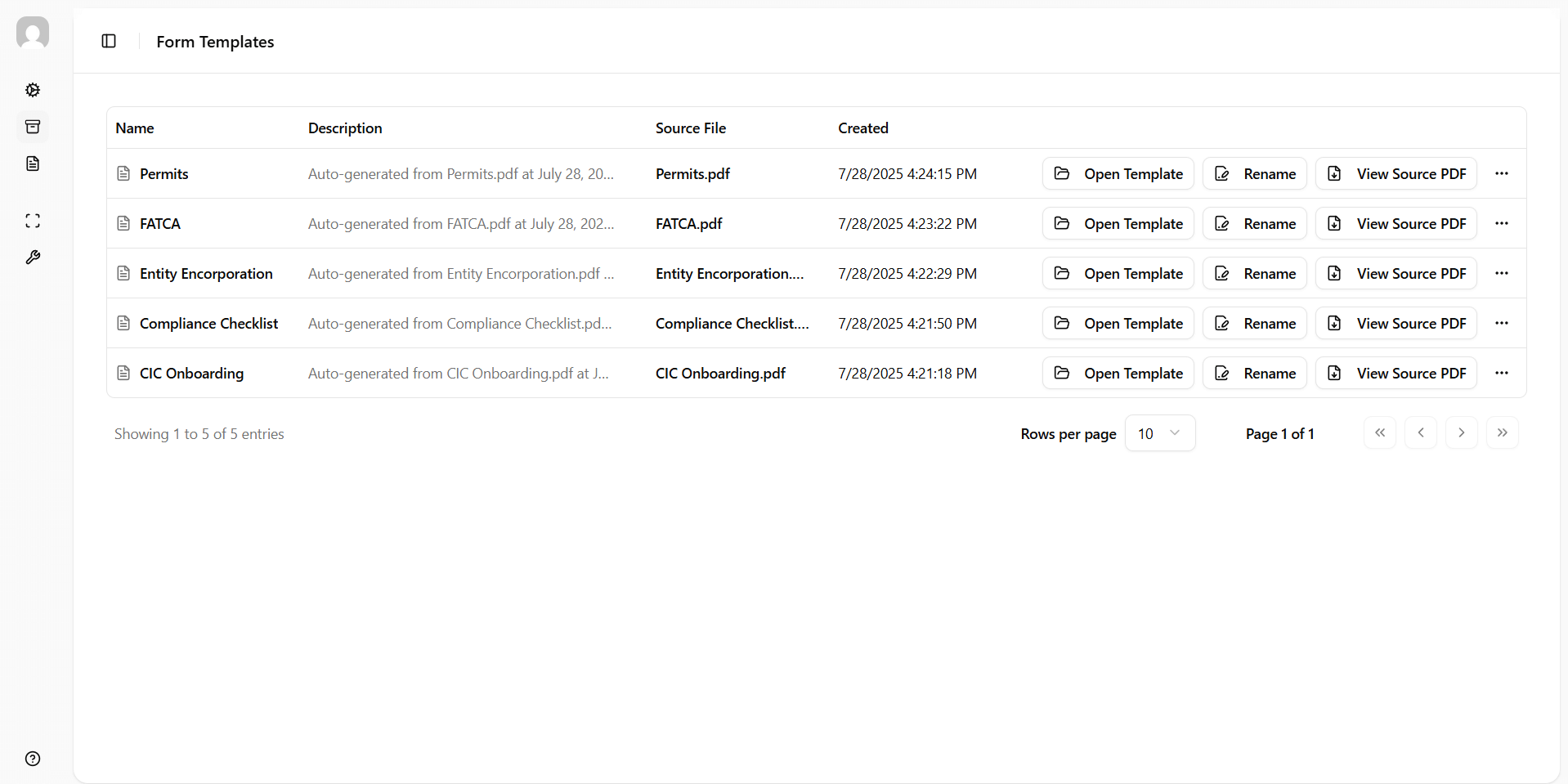Select the archive box sidebar icon
This screenshot has height=784, width=1568.
33,127
